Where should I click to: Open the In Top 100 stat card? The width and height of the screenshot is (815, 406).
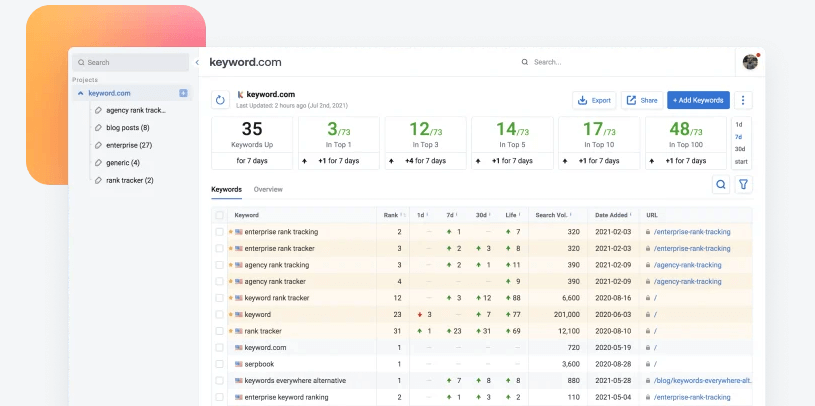(686, 143)
